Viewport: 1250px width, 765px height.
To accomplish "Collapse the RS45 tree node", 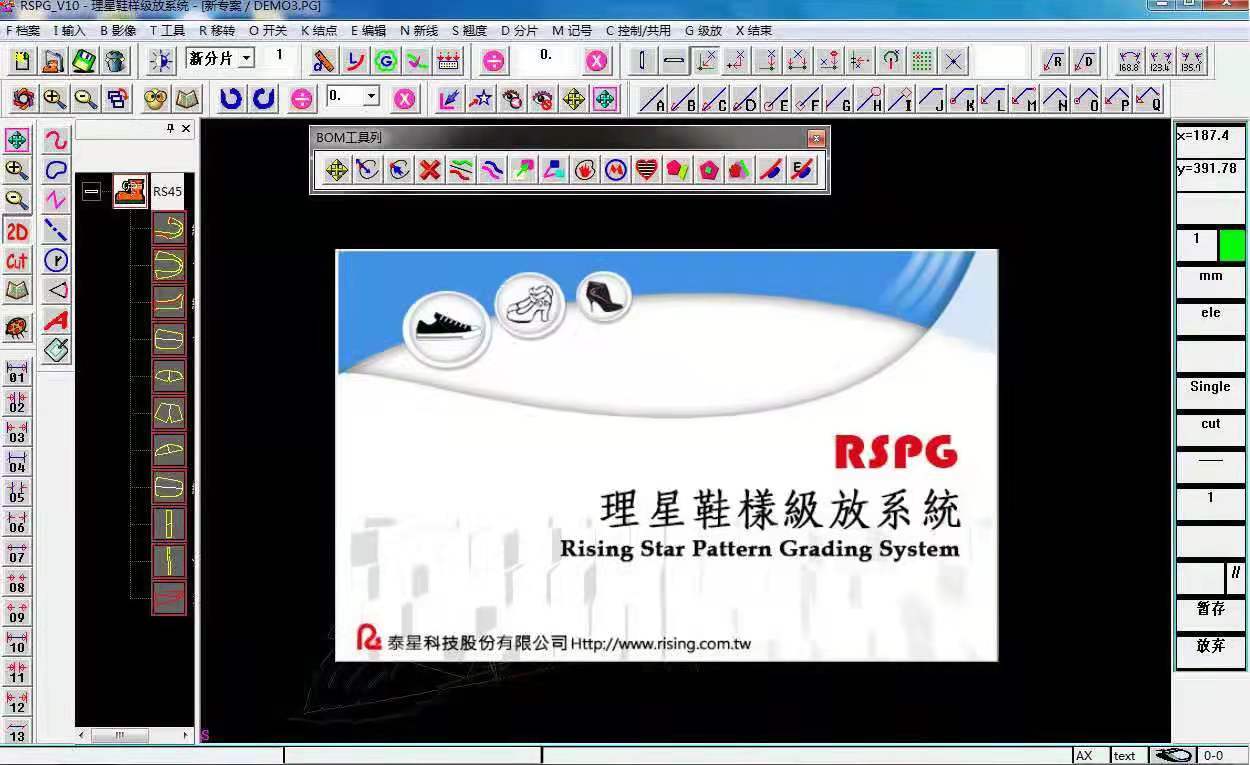I will (x=91, y=190).
